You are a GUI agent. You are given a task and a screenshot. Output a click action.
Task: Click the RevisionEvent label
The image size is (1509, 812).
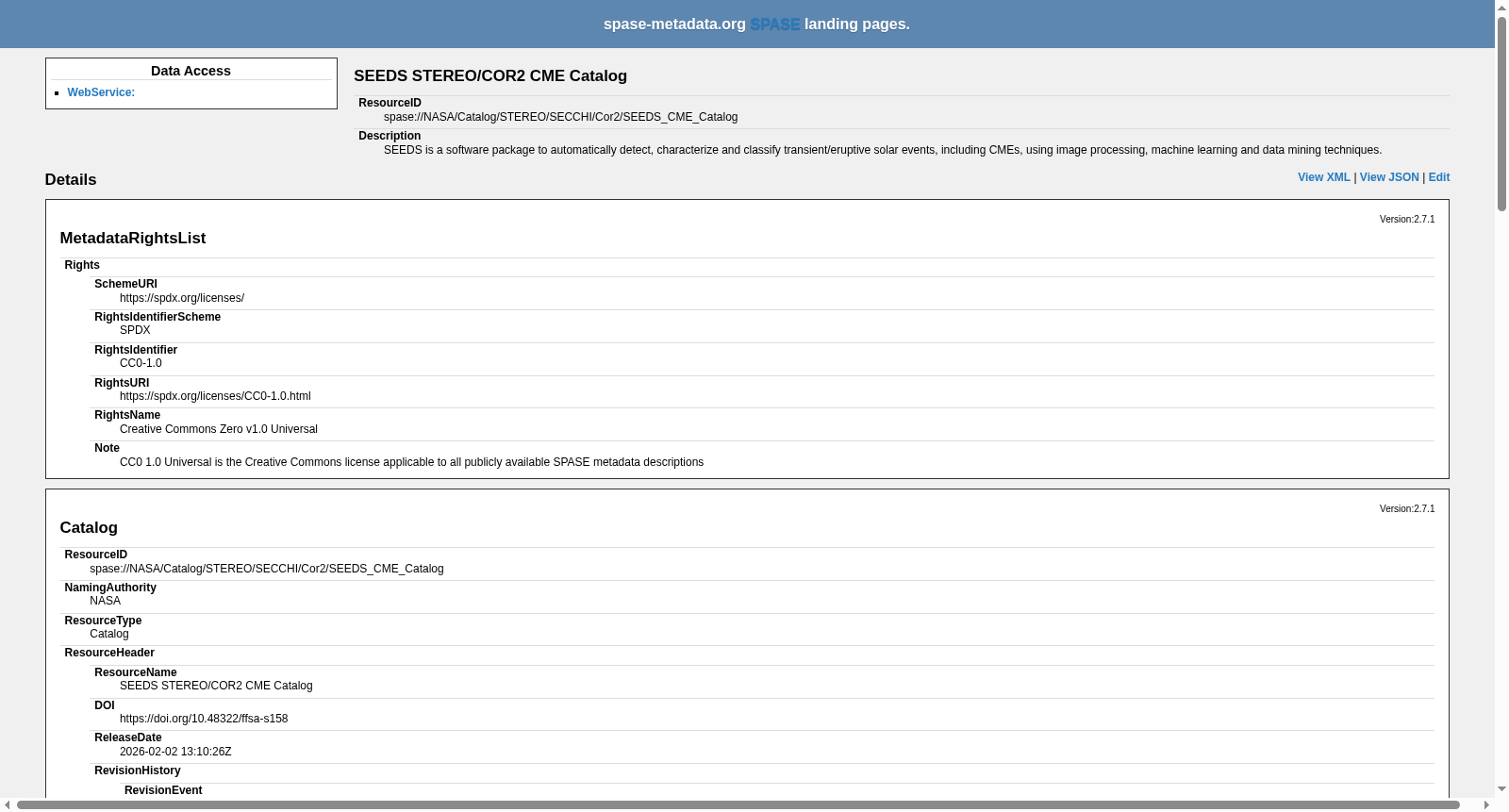point(163,790)
